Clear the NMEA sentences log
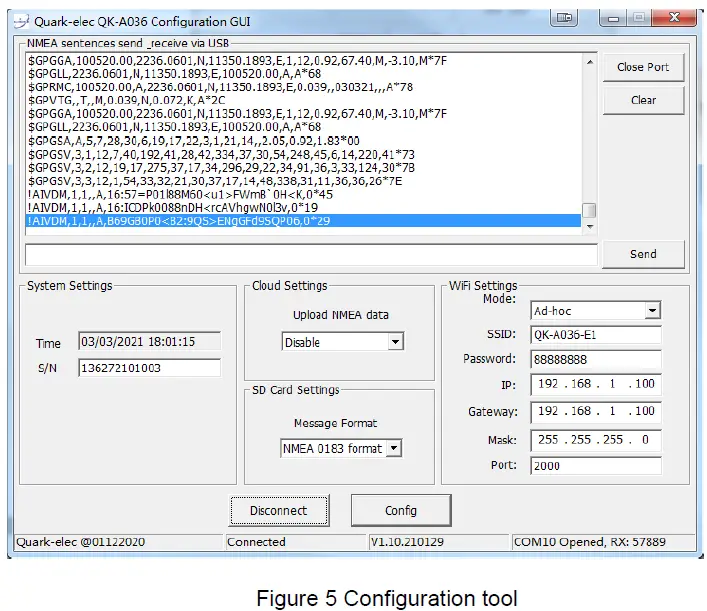 643,100
